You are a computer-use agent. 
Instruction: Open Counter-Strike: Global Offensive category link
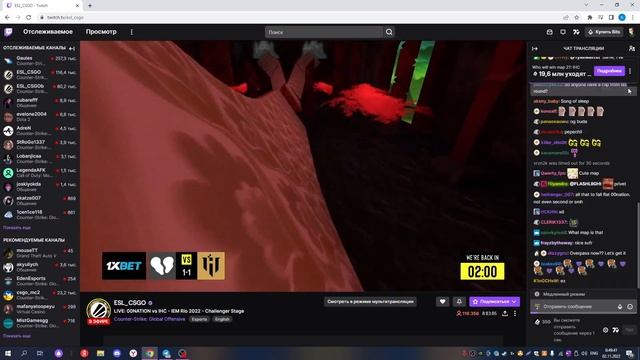[x=149, y=319]
